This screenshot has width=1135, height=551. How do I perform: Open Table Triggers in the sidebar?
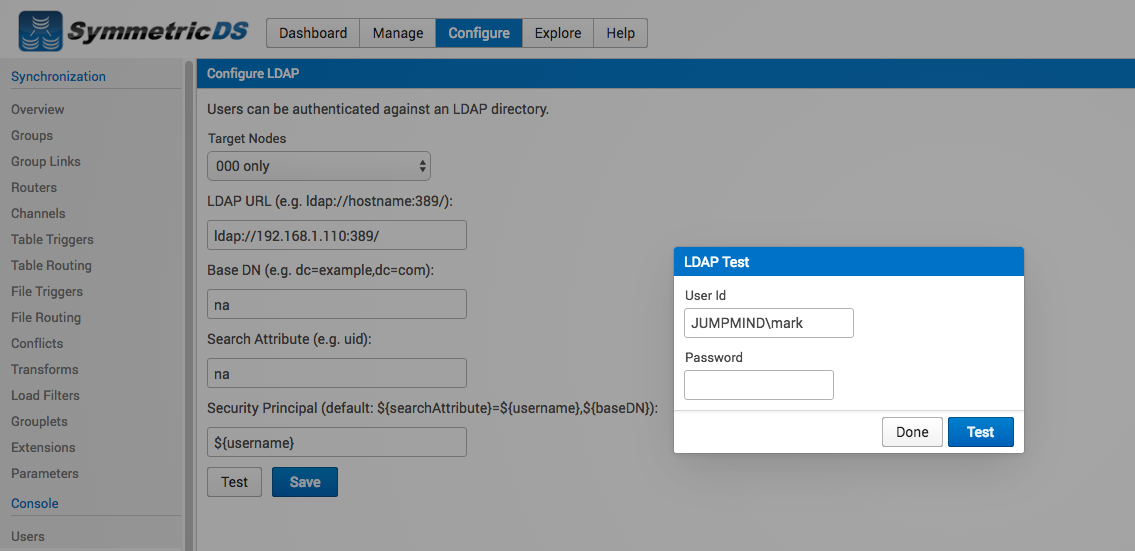click(x=52, y=240)
